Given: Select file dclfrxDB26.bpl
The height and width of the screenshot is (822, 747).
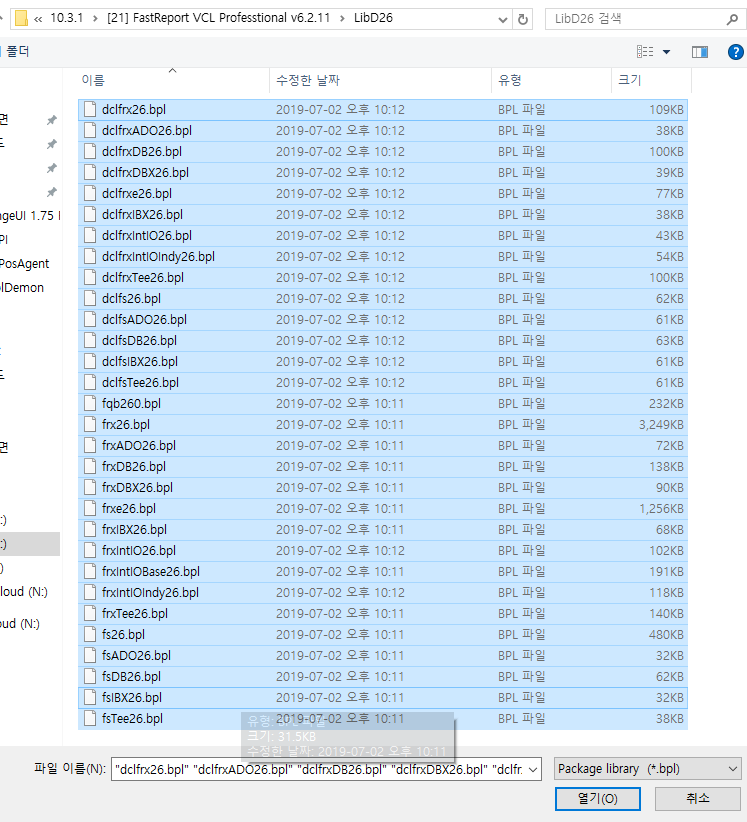Looking at the screenshot, I should pyautogui.click(x=383, y=152).
